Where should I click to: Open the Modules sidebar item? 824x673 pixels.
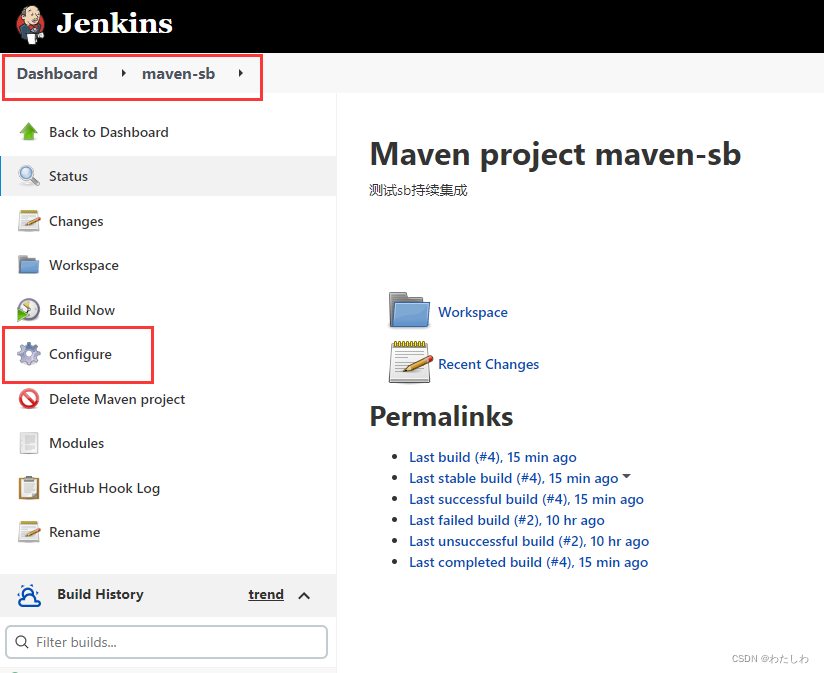[x=76, y=443]
